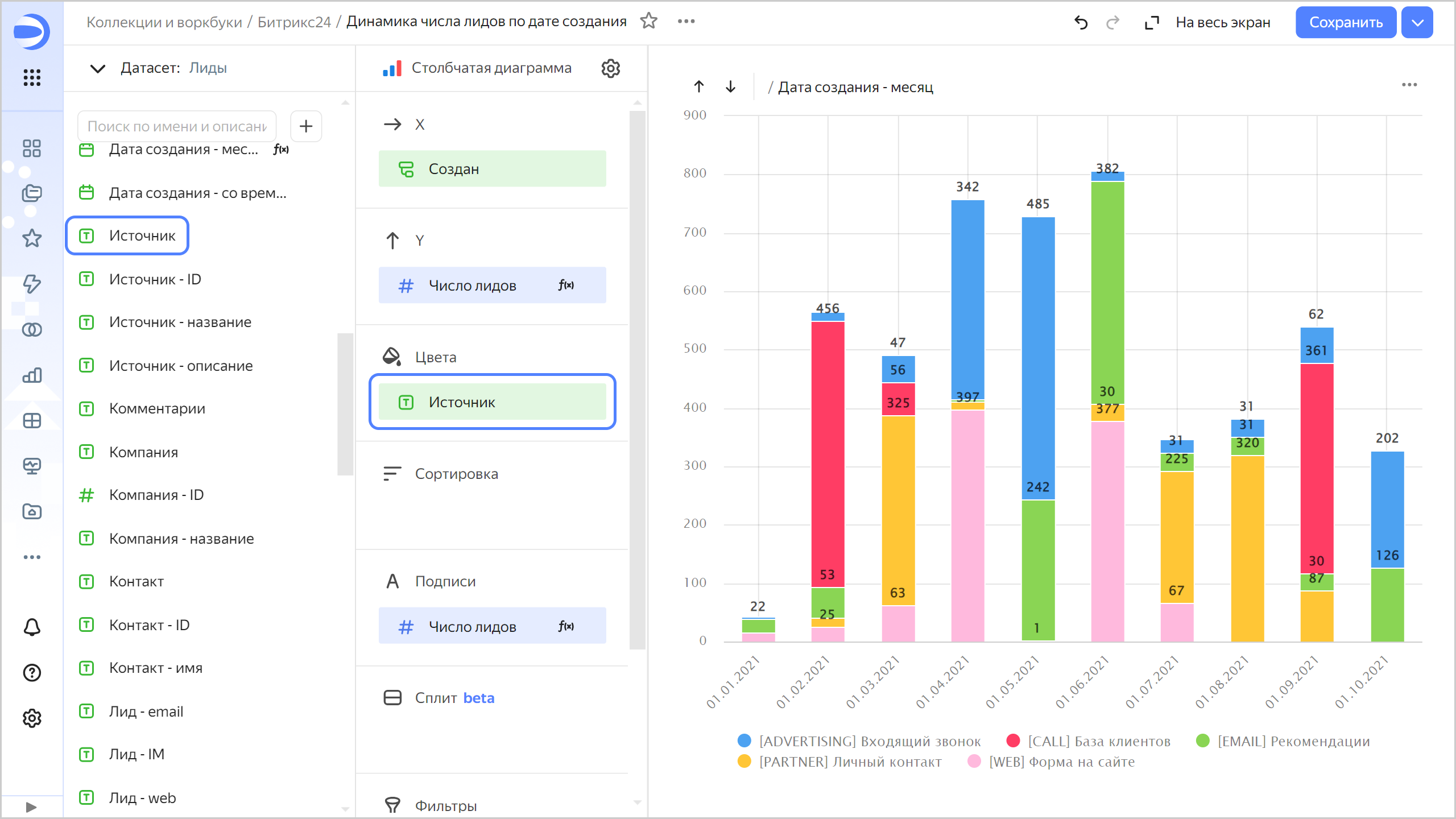Click the PARTNER Личный контакт color dot
Viewport: 1456px width, 819px height.
coord(744,762)
